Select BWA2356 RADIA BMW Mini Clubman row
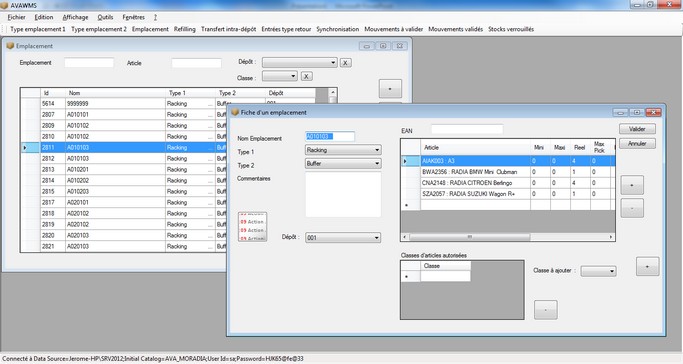The image size is (683, 364). coord(508,172)
